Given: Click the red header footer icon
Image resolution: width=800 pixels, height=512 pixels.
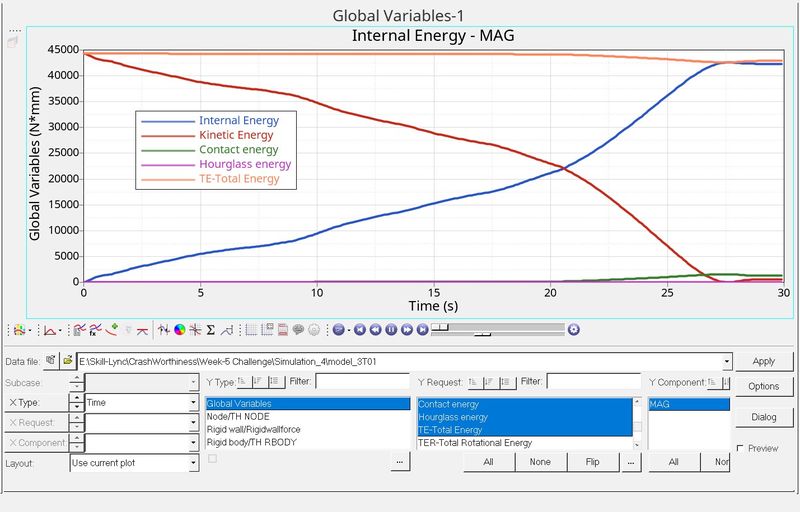Looking at the screenshot, I should 283,330.
